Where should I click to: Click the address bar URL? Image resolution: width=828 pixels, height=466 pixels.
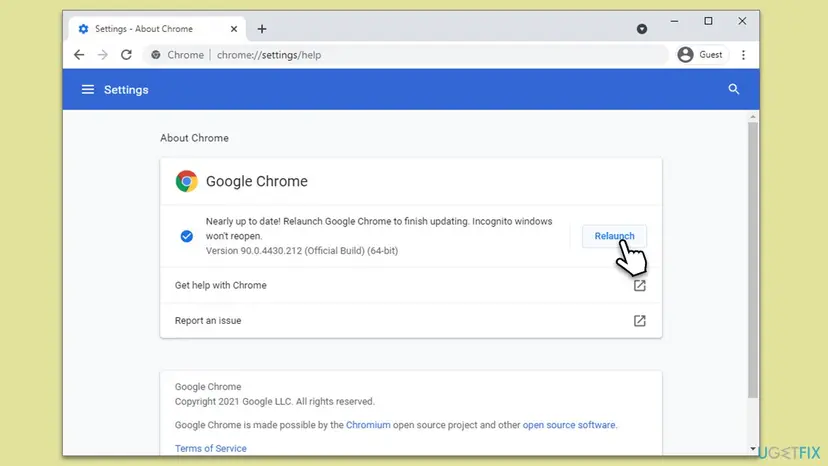269,55
